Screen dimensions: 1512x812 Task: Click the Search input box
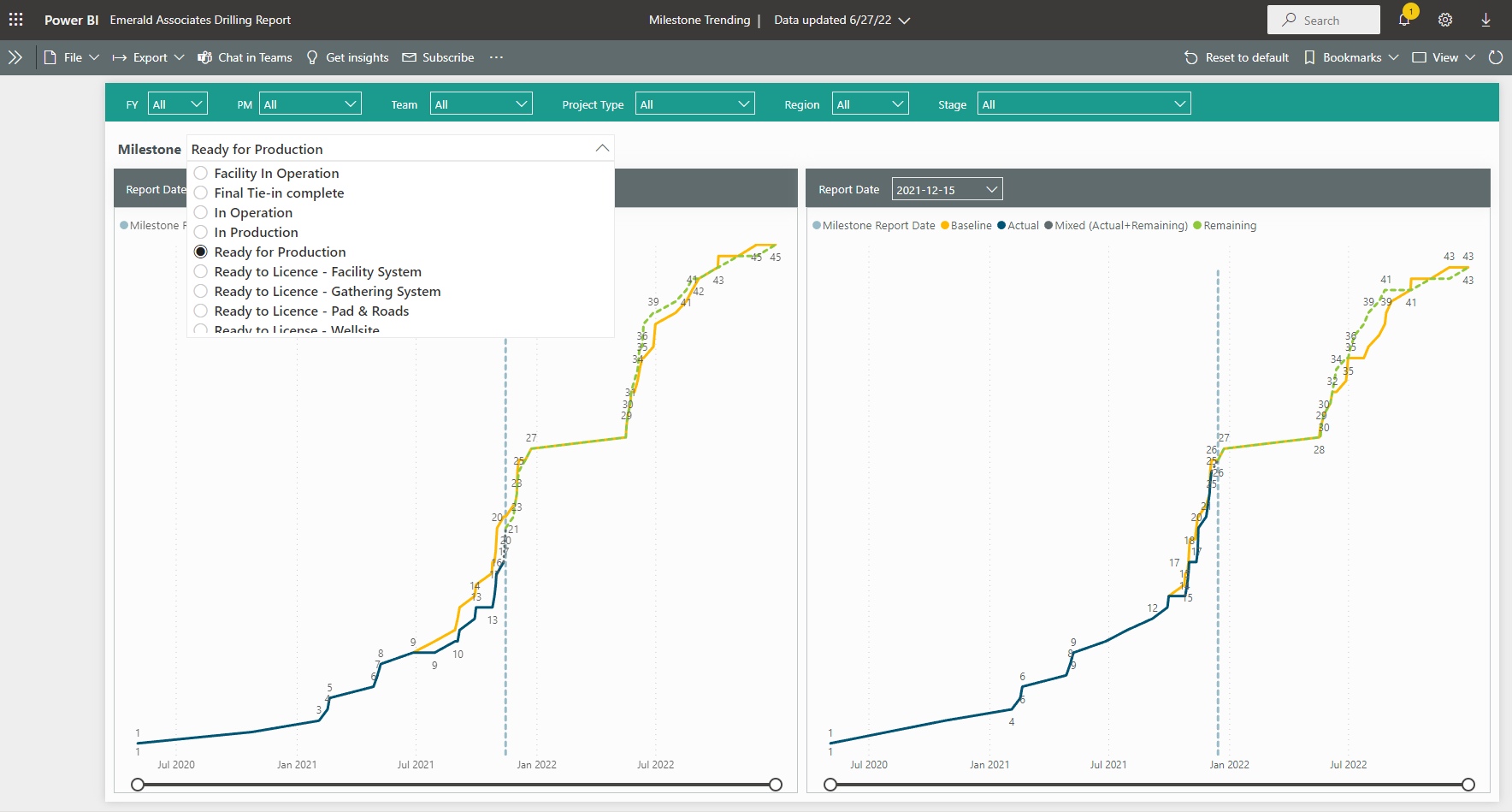pos(1324,20)
